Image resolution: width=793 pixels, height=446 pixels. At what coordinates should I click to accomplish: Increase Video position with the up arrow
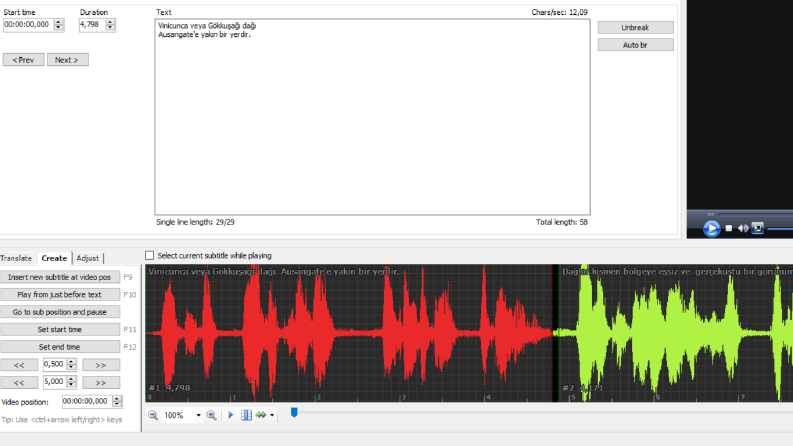click(x=117, y=398)
